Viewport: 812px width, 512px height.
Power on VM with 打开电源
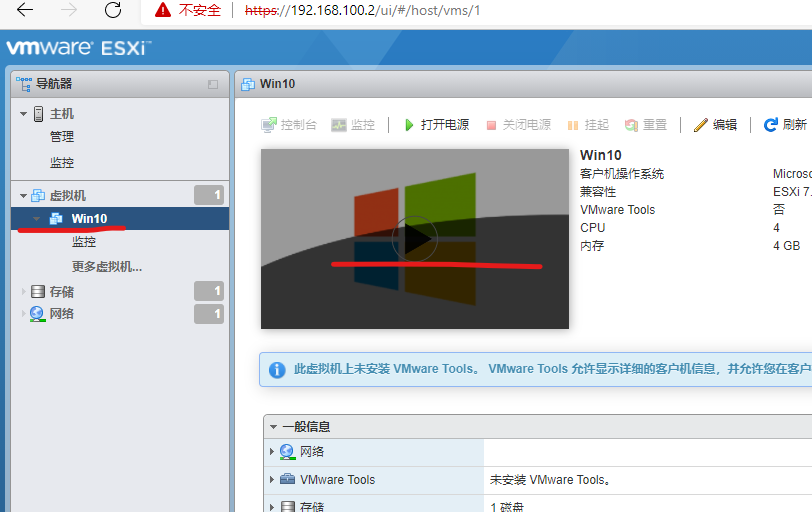point(437,125)
